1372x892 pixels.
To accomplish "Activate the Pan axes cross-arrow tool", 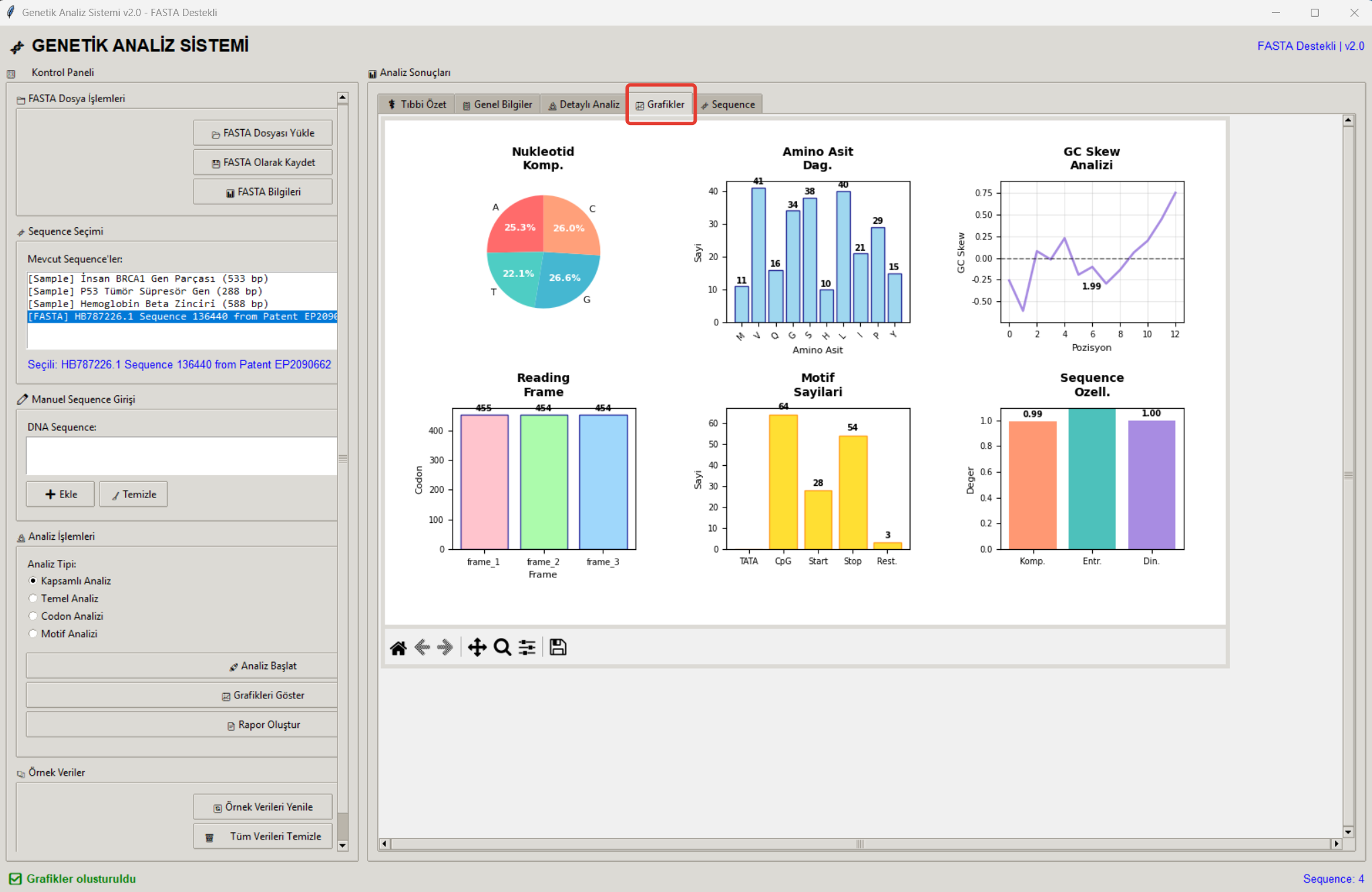I will (477, 647).
